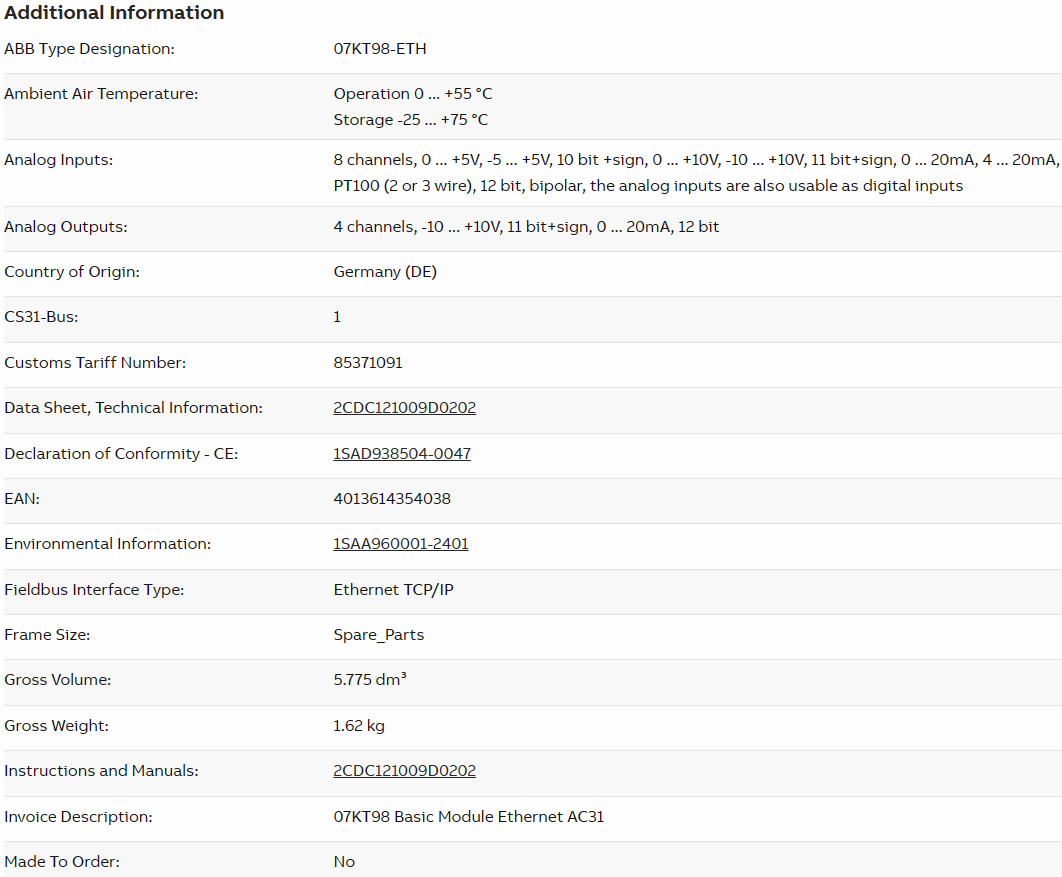This screenshot has height=877, width=1062.
Task: Click the Ethernet TCP/IP fieldbus value
Action: (393, 590)
